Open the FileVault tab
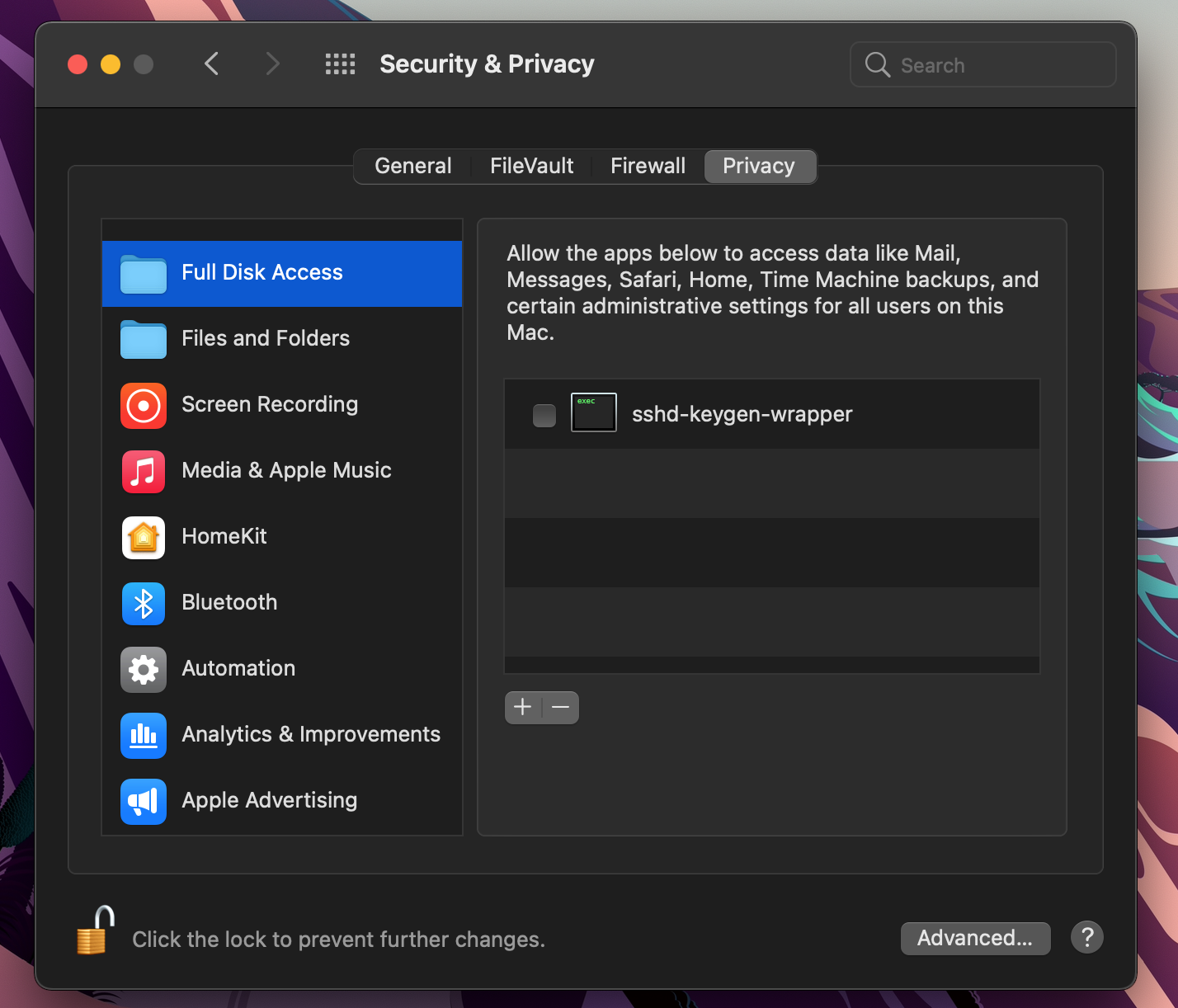The height and width of the screenshot is (1008, 1178). [x=531, y=166]
